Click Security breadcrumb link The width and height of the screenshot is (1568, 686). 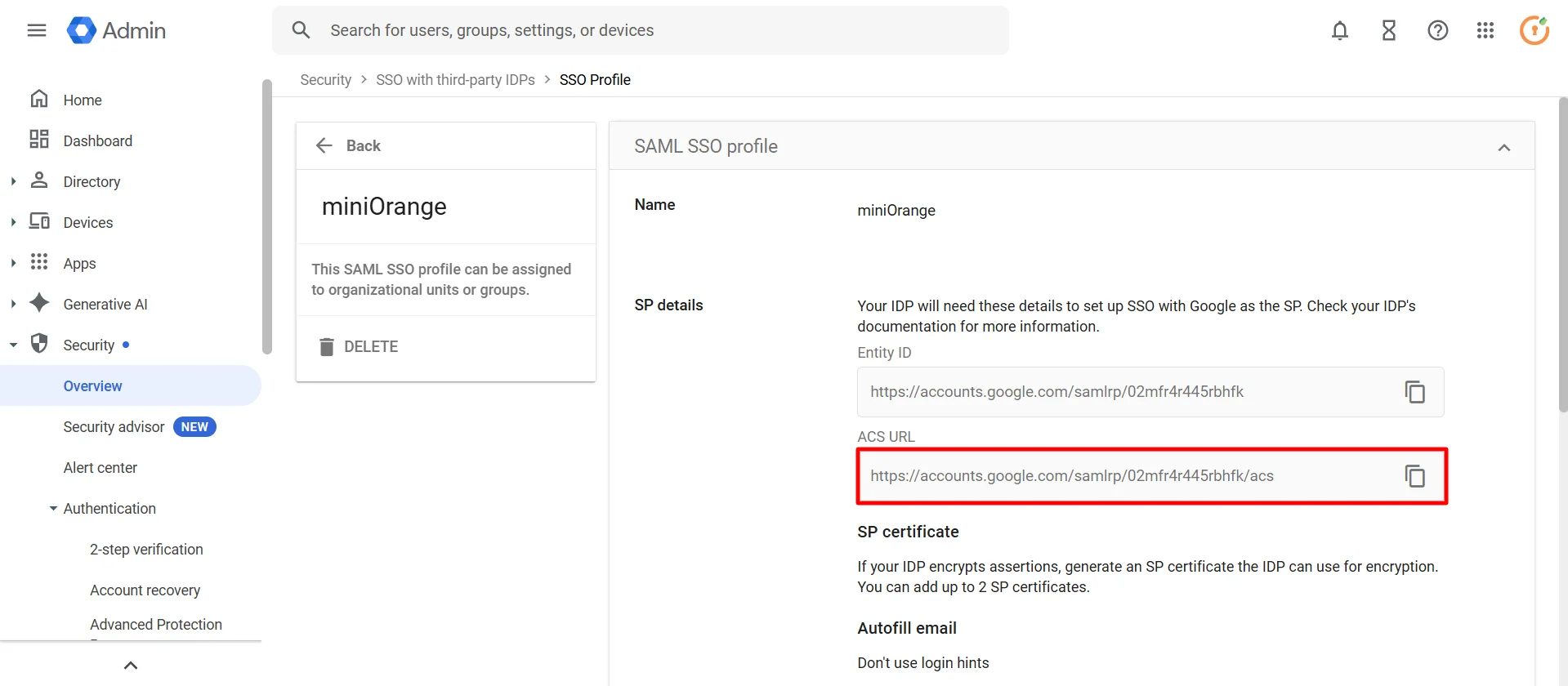tap(325, 79)
